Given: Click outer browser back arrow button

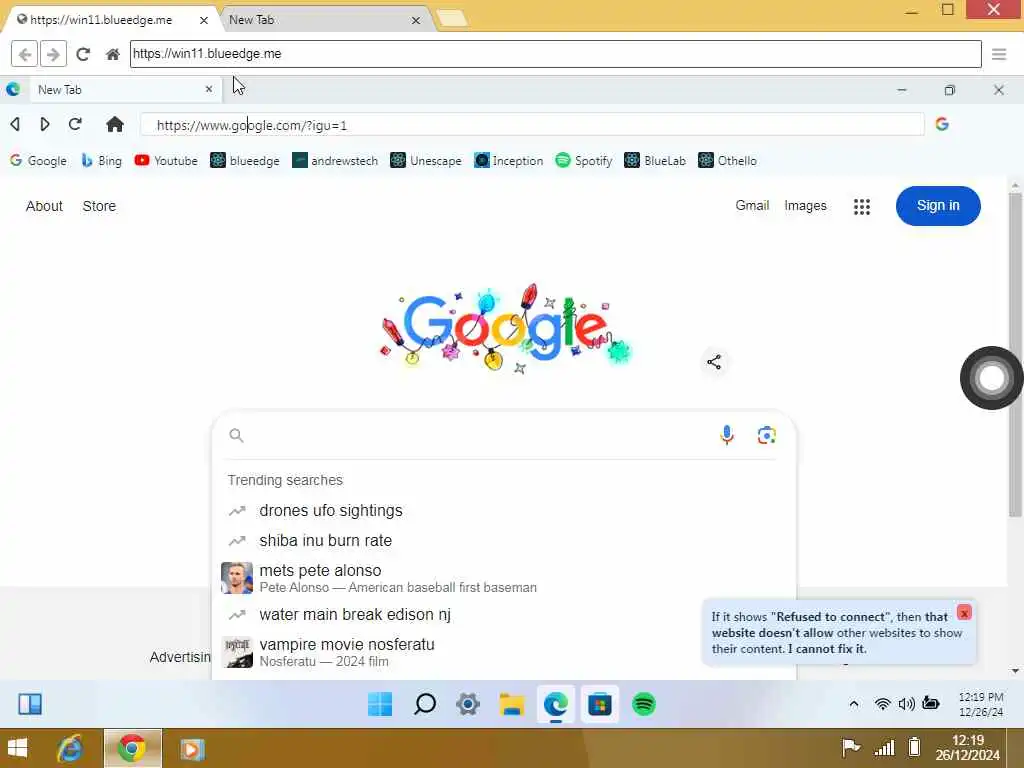Looking at the screenshot, I should 25,54.
